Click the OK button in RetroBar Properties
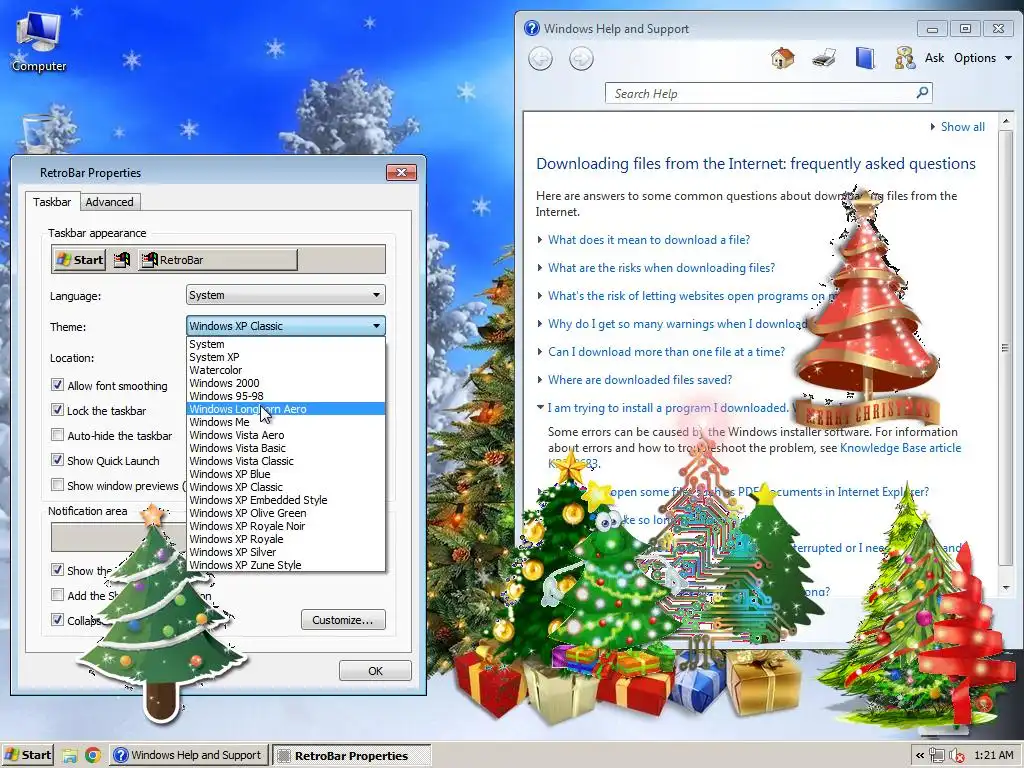 [375, 671]
